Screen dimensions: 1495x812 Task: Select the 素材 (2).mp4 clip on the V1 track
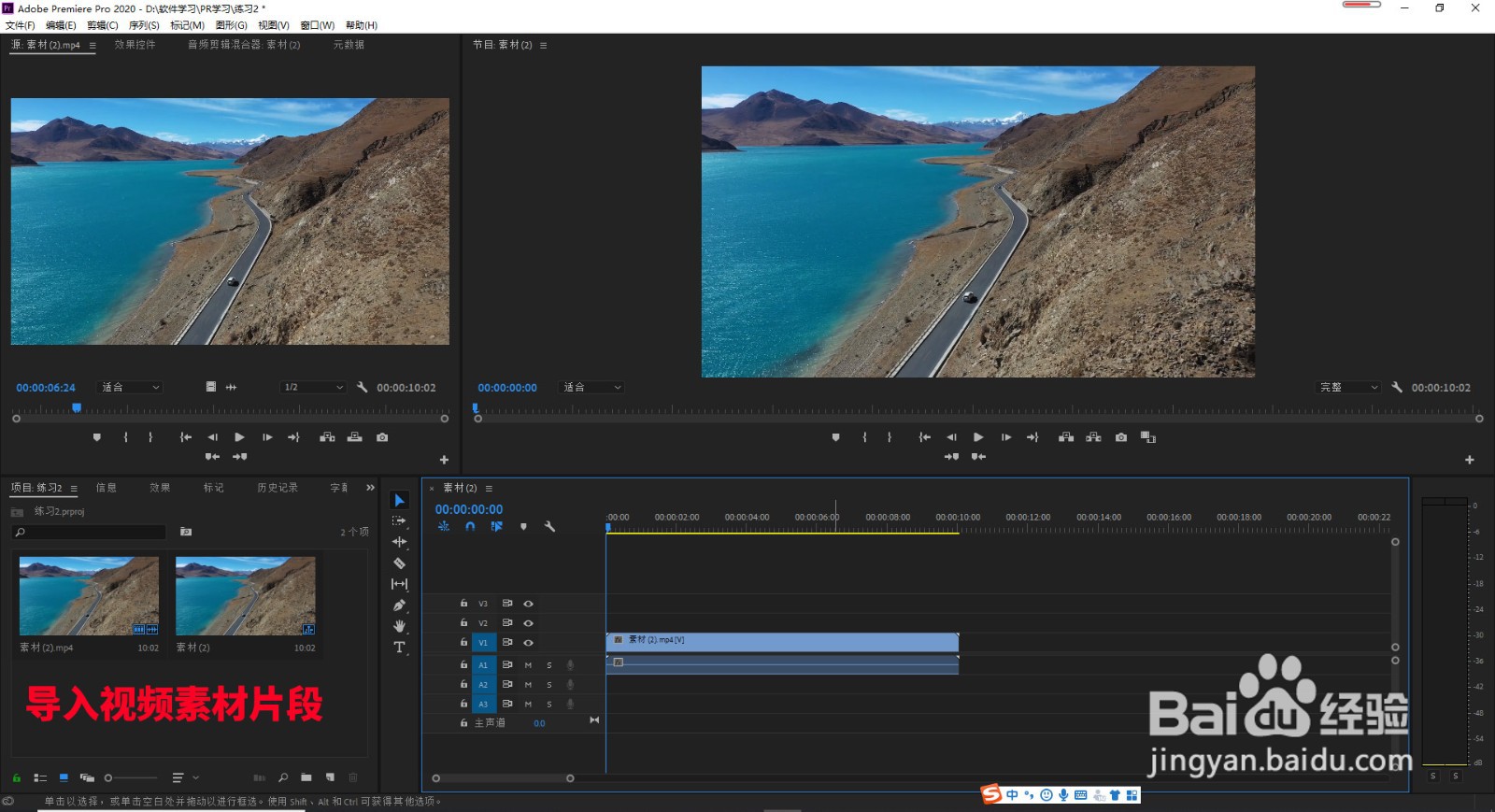[783, 641]
